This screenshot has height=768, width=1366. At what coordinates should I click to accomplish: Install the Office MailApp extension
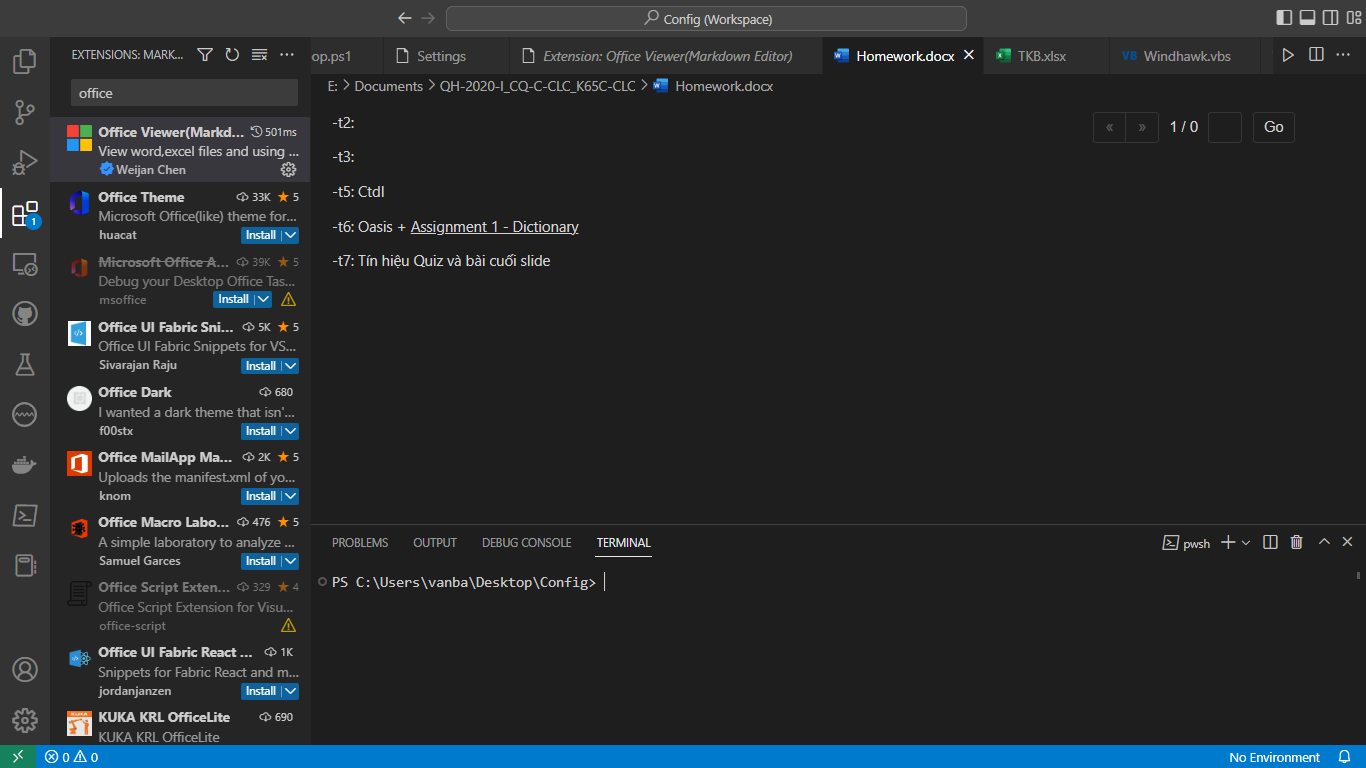point(260,495)
